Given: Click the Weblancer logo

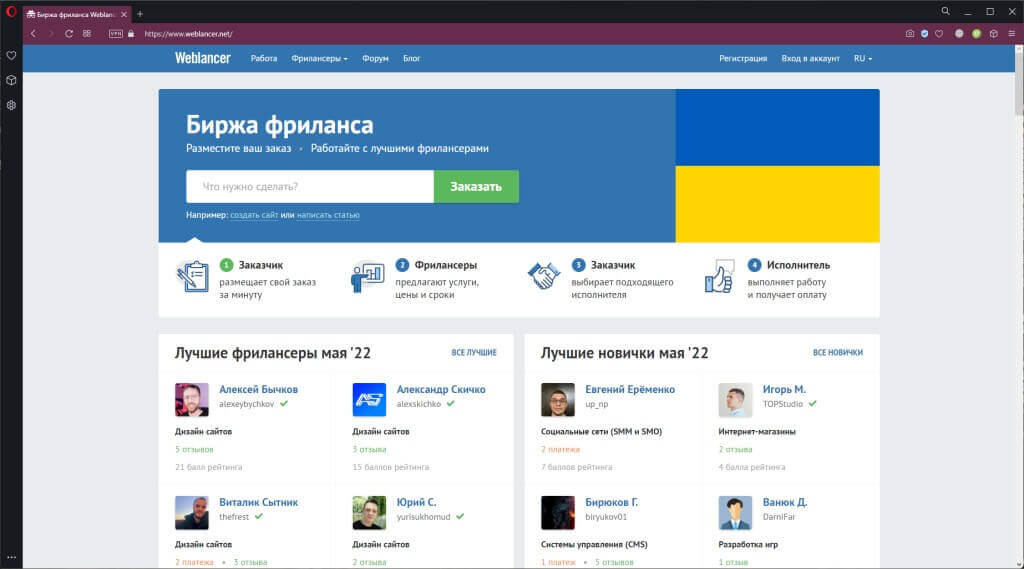Looking at the screenshot, I should [202, 58].
